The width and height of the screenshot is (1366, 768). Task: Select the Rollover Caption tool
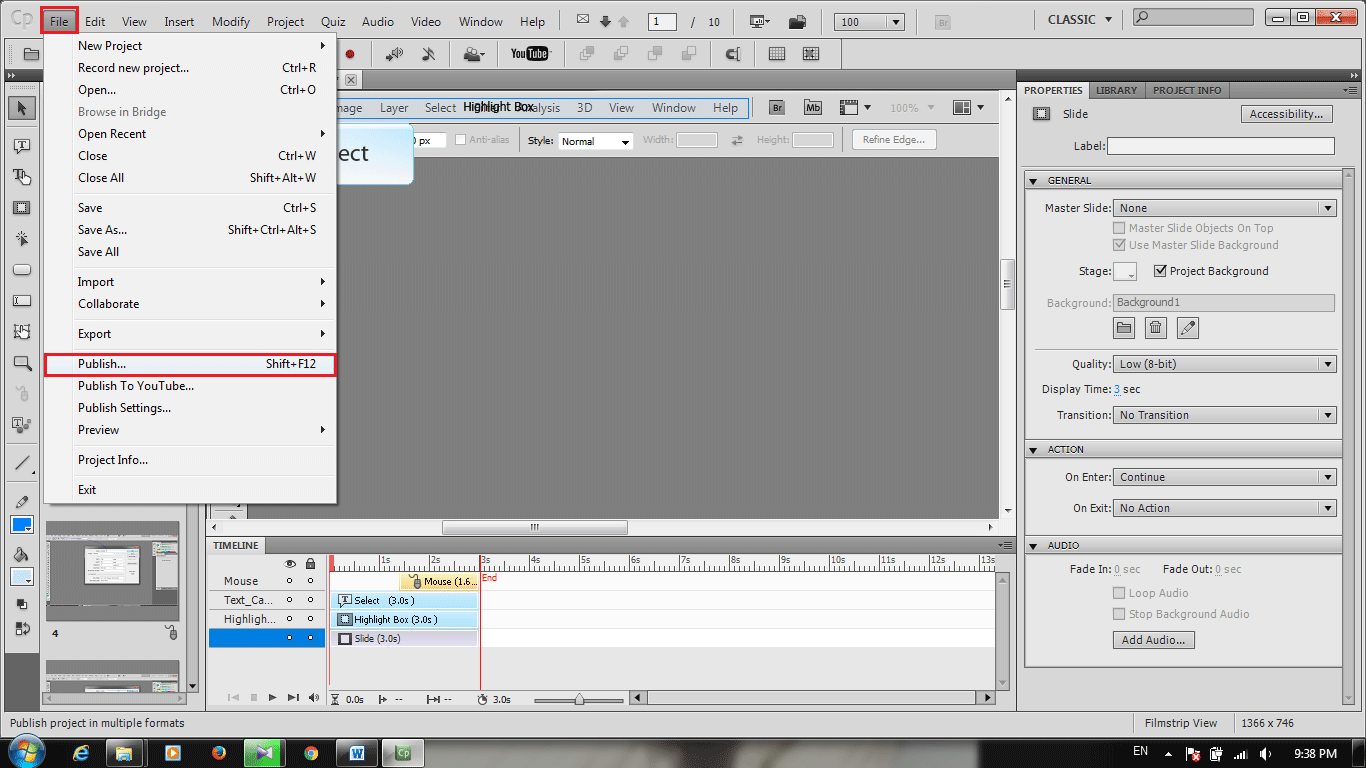point(22,177)
